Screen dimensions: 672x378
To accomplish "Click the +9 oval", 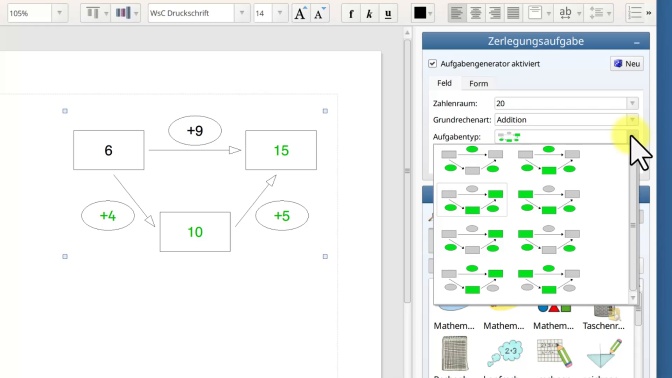I will pyautogui.click(x=195, y=130).
